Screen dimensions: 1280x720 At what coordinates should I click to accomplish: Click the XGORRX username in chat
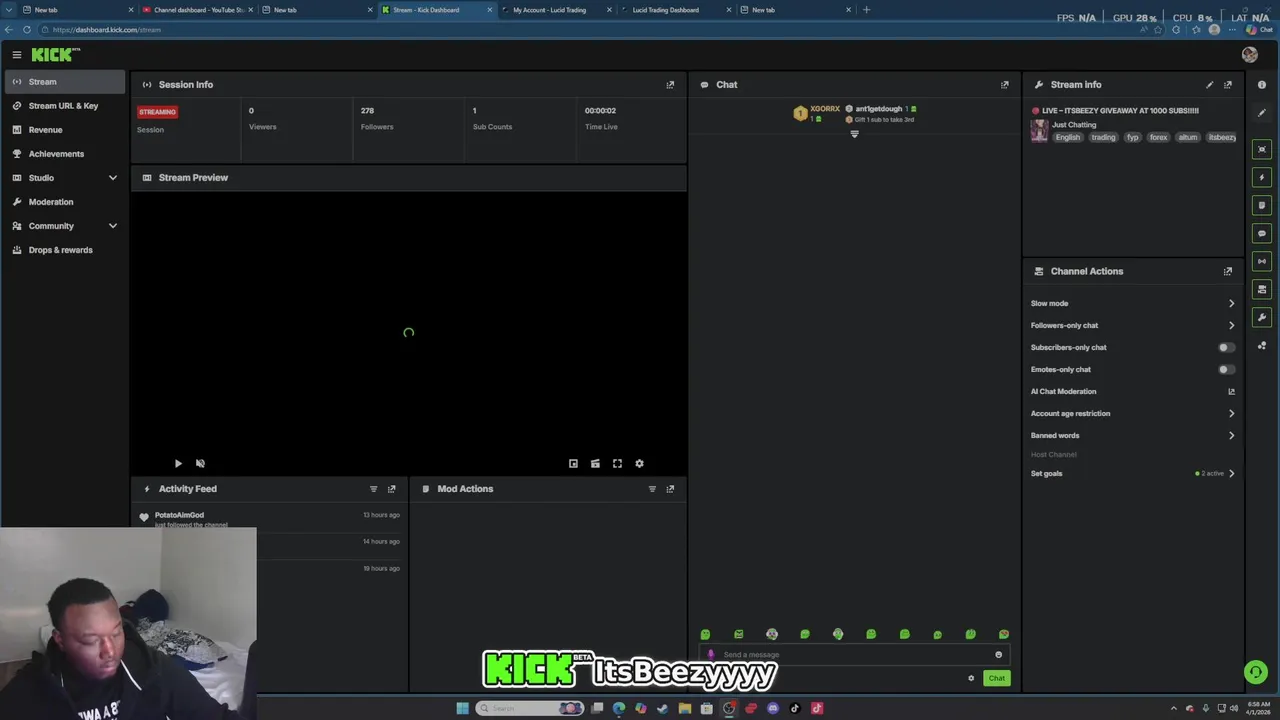[825, 109]
